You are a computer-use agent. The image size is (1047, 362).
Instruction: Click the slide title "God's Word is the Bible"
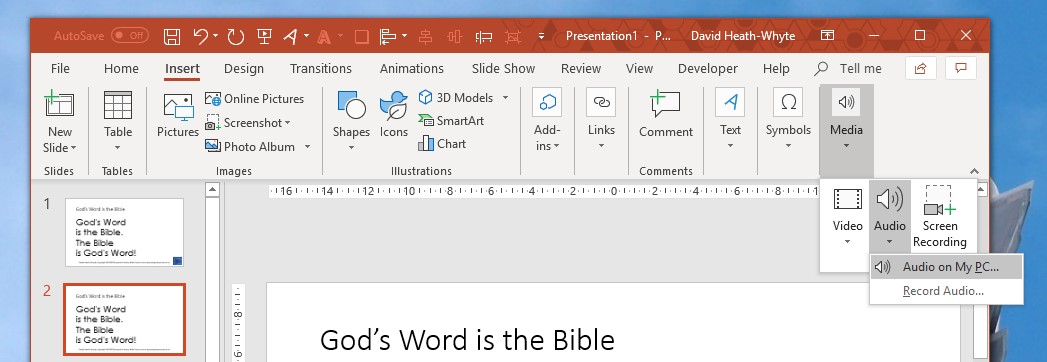coord(467,339)
